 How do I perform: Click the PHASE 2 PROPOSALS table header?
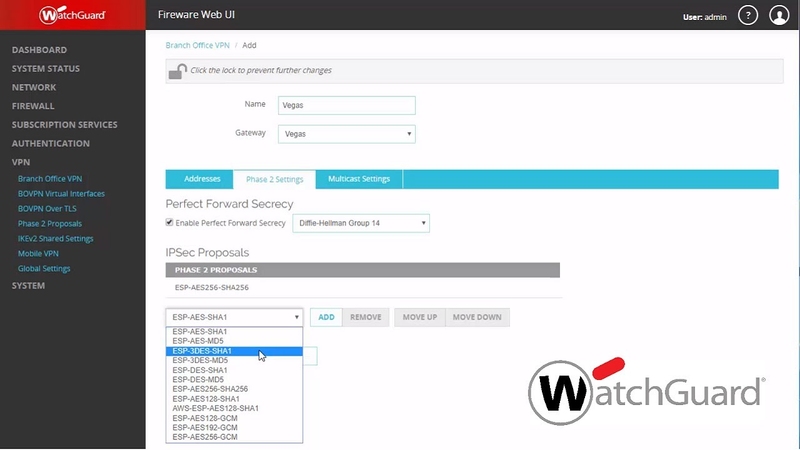point(363,270)
